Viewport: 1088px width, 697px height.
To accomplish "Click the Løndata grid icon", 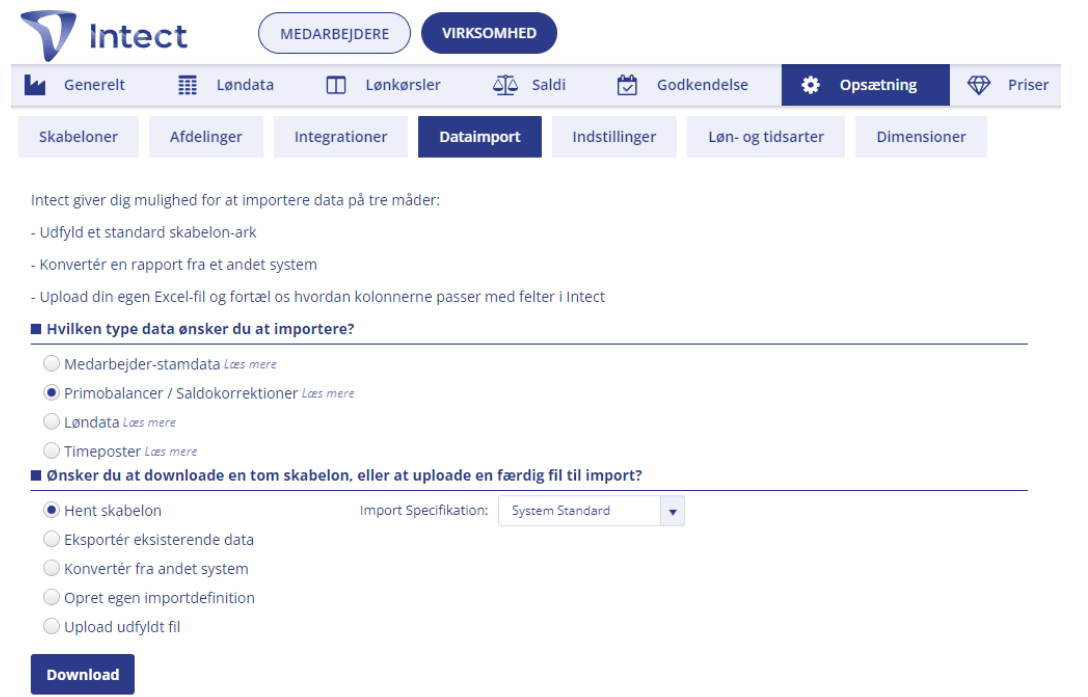I will (x=187, y=85).
